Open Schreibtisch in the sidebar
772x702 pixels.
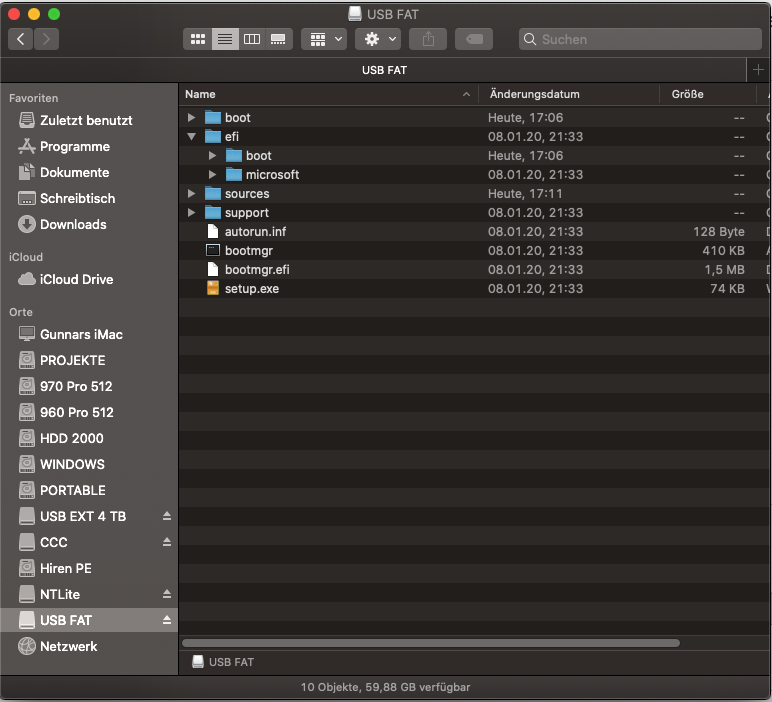[x=89, y=198]
